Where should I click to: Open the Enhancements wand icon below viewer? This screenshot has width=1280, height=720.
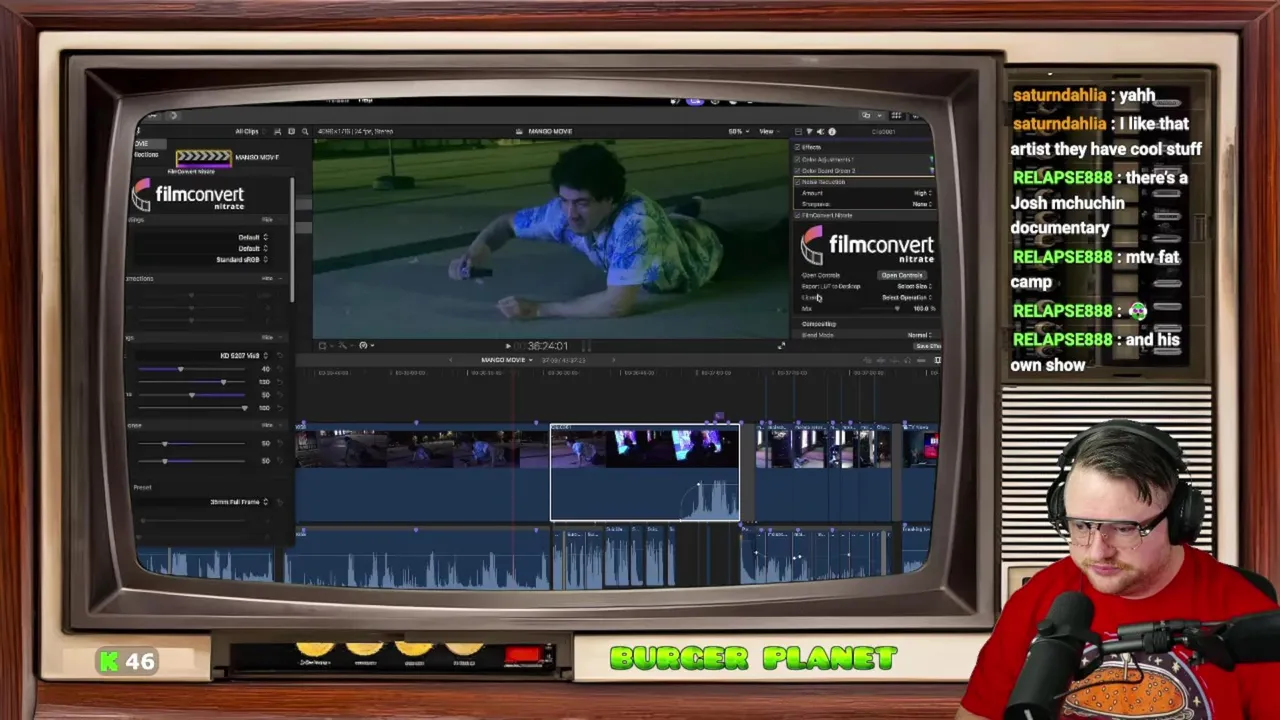tap(343, 346)
